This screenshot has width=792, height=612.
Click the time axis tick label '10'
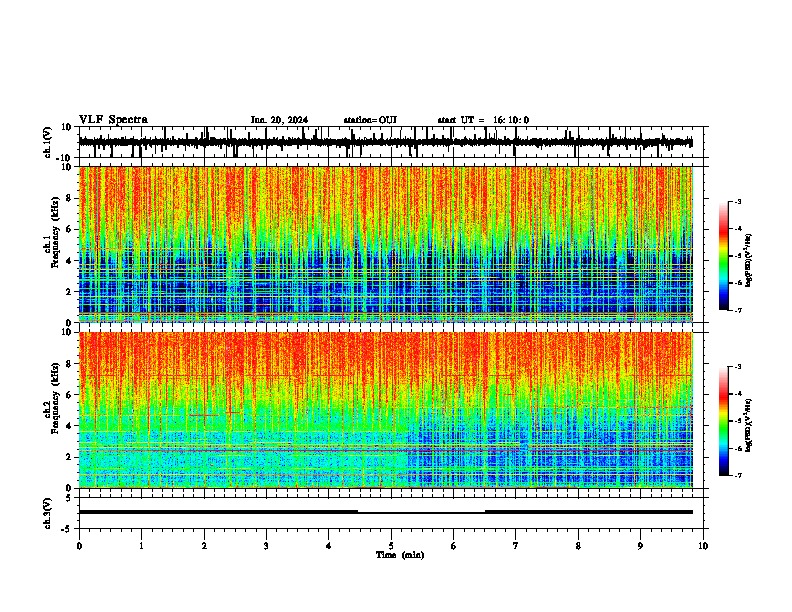point(703,546)
